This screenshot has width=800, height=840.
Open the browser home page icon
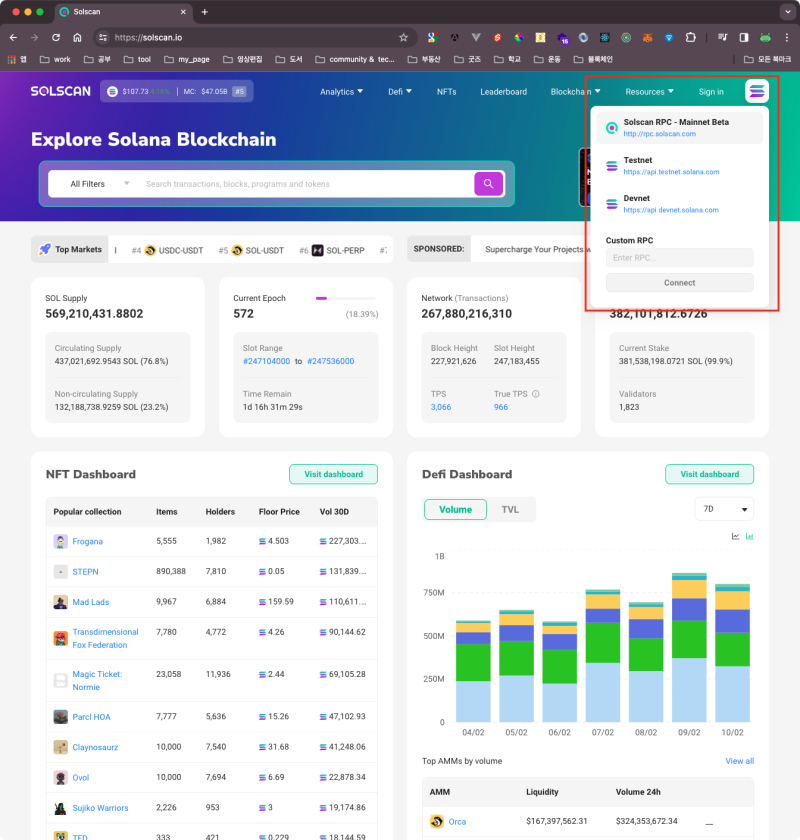77,38
